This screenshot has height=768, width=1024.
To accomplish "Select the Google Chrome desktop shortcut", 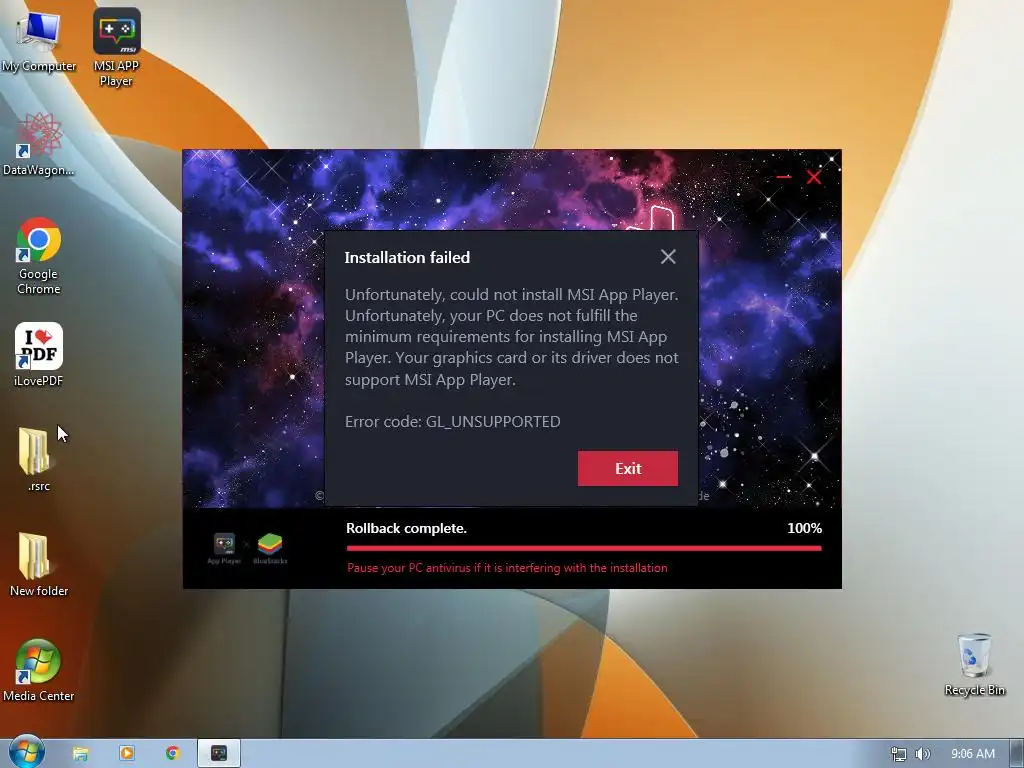I will pos(39,256).
